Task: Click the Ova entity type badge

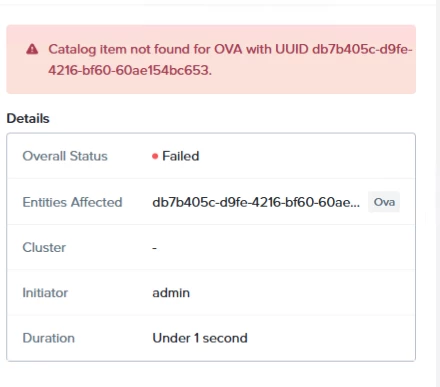Action: click(384, 202)
